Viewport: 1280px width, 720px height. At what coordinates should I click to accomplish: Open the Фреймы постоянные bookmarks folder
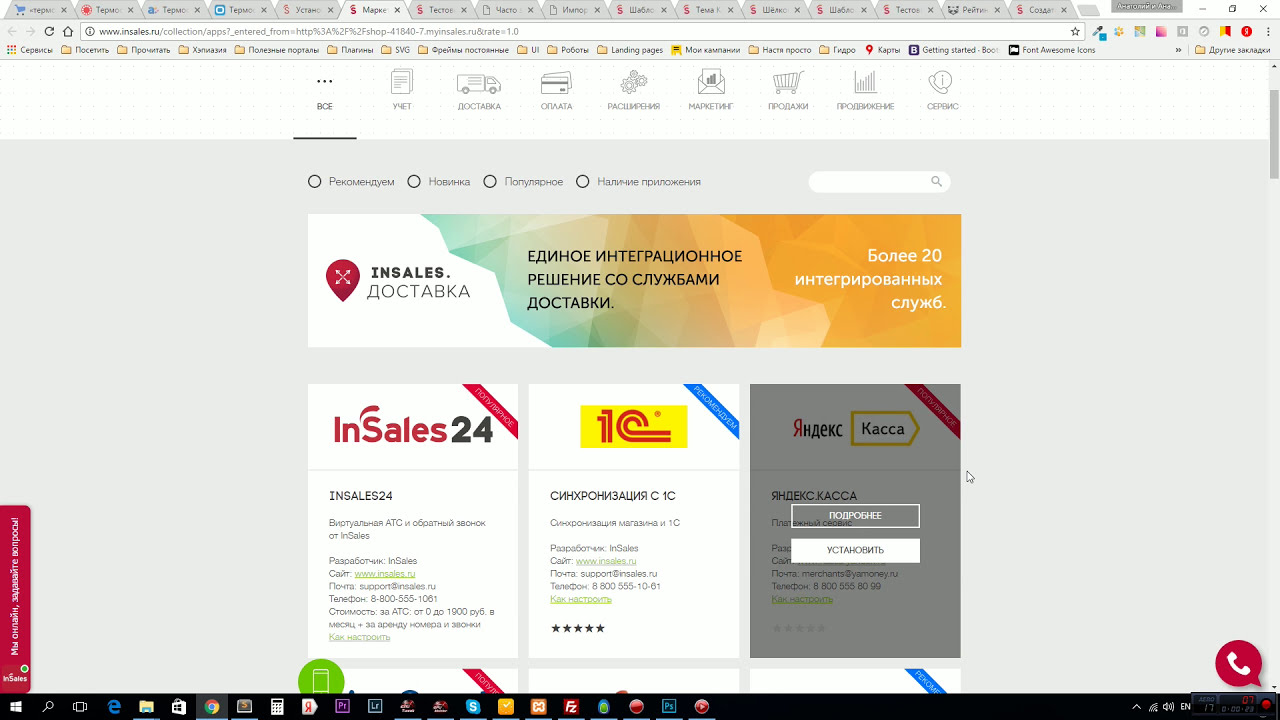point(461,50)
